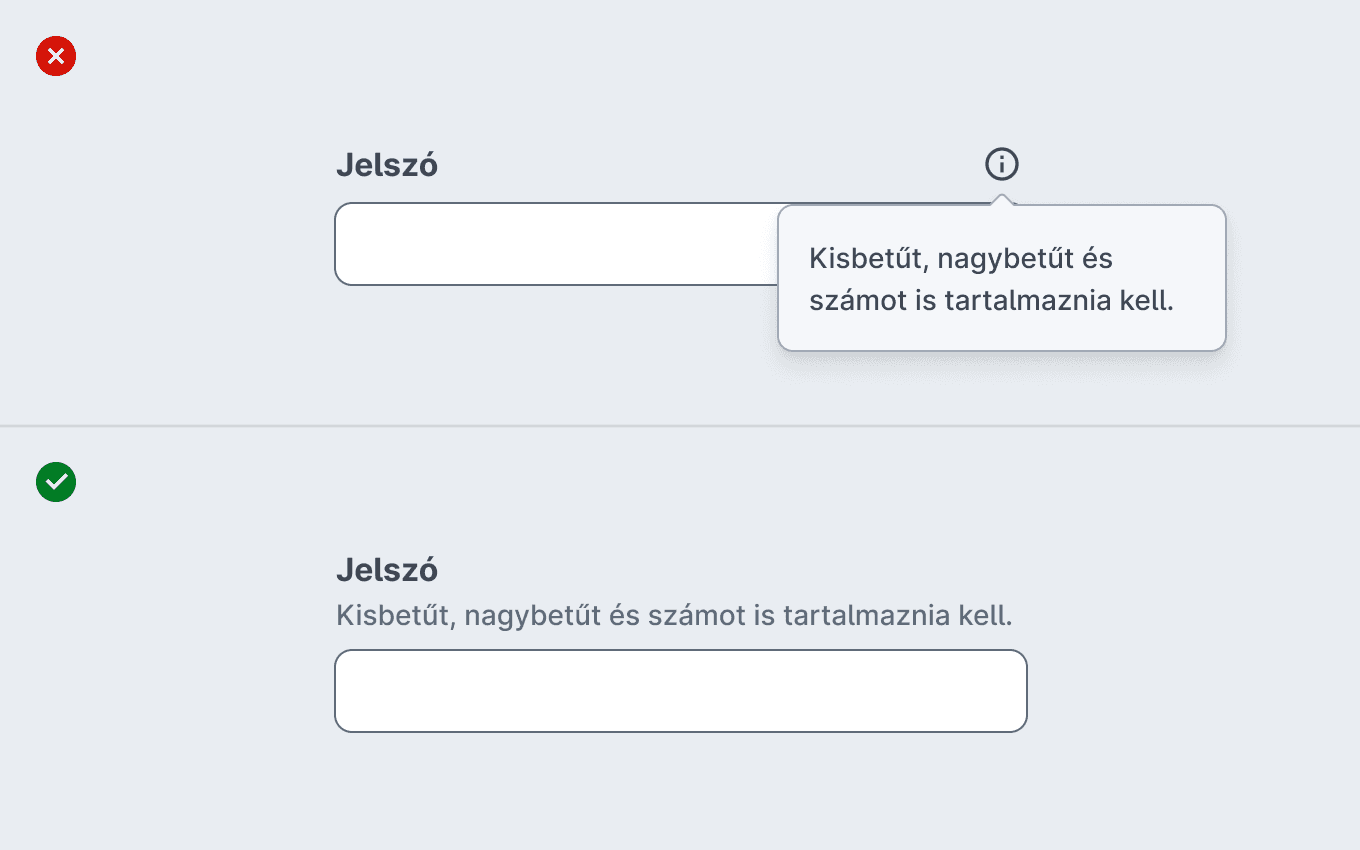Click the single-line helper text under the lower Jelszó
Image resolution: width=1360 pixels, height=850 pixels.
coord(675,615)
